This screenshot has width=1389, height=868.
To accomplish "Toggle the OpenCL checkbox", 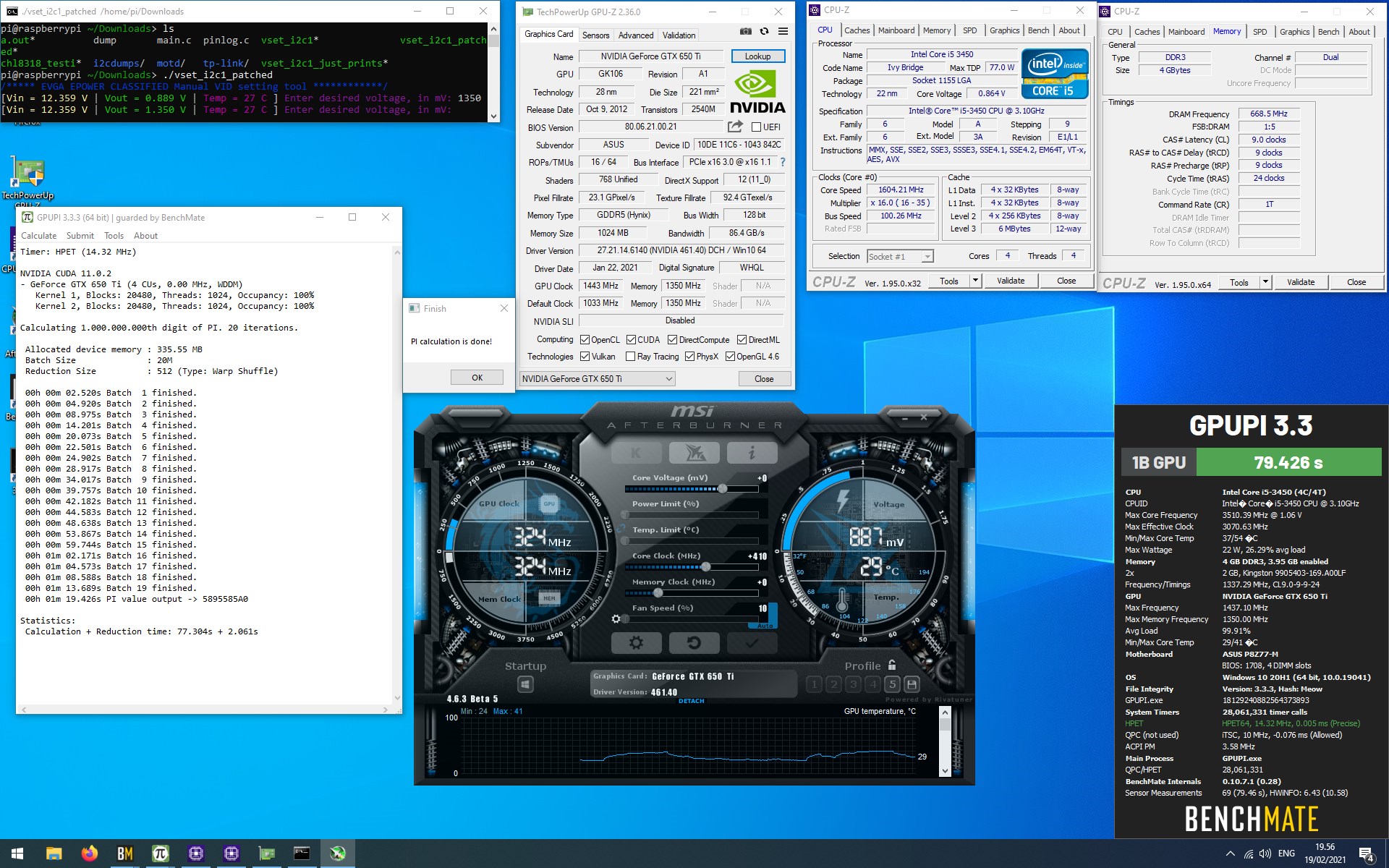I will [x=585, y=340].
